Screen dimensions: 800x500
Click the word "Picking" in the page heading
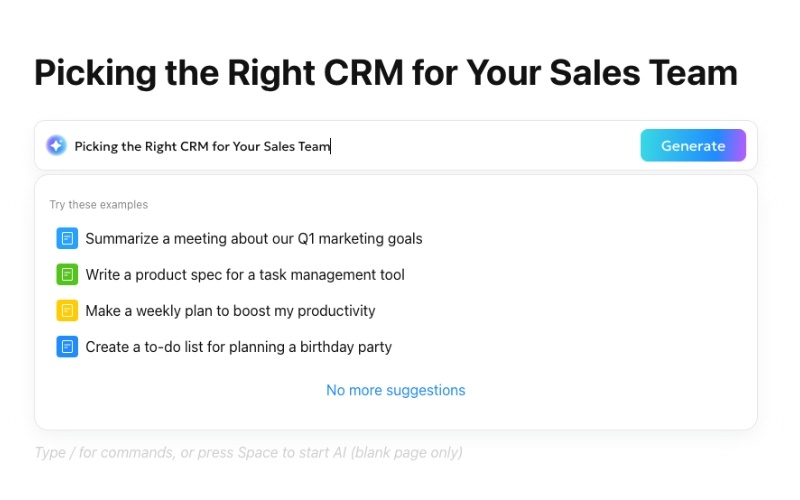click(90, 73)
